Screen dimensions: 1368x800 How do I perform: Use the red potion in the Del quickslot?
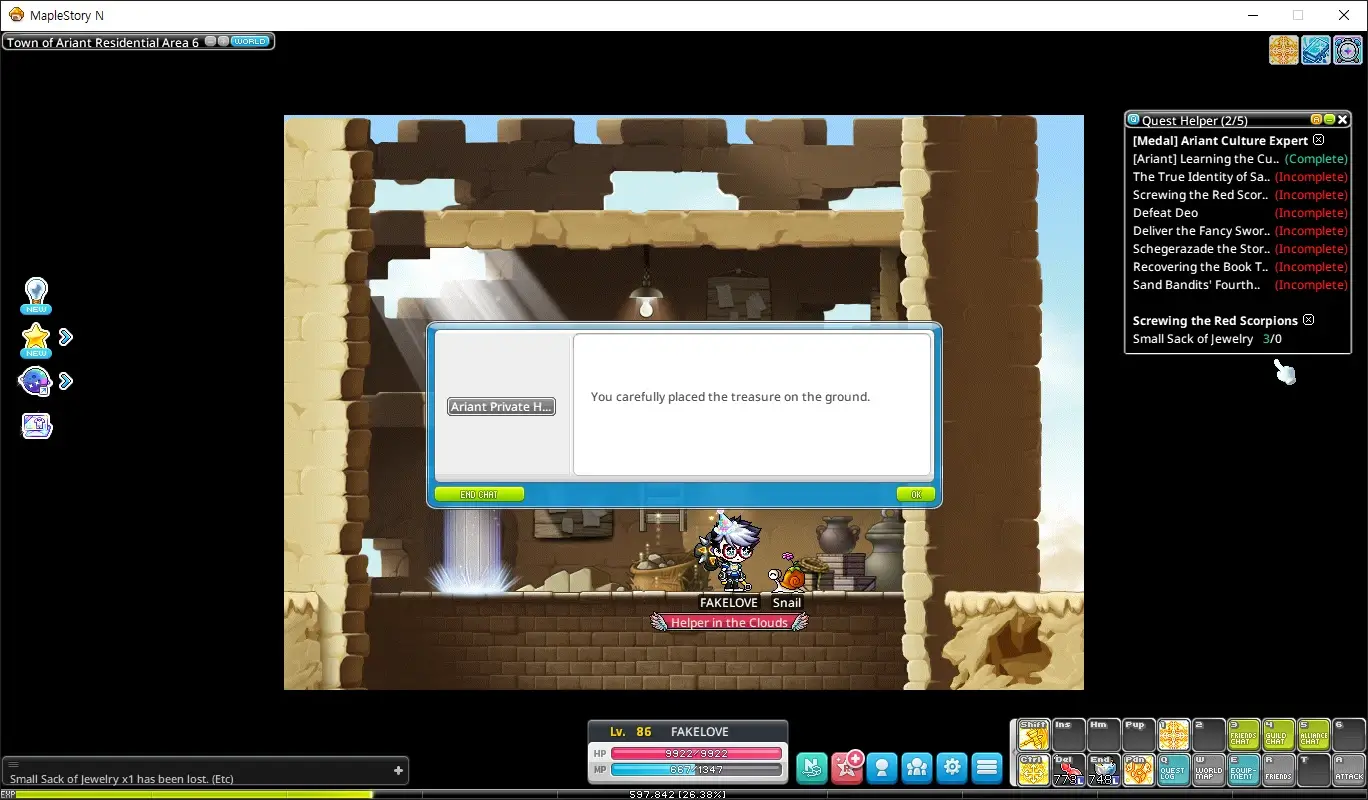[x=1069, y=769]
